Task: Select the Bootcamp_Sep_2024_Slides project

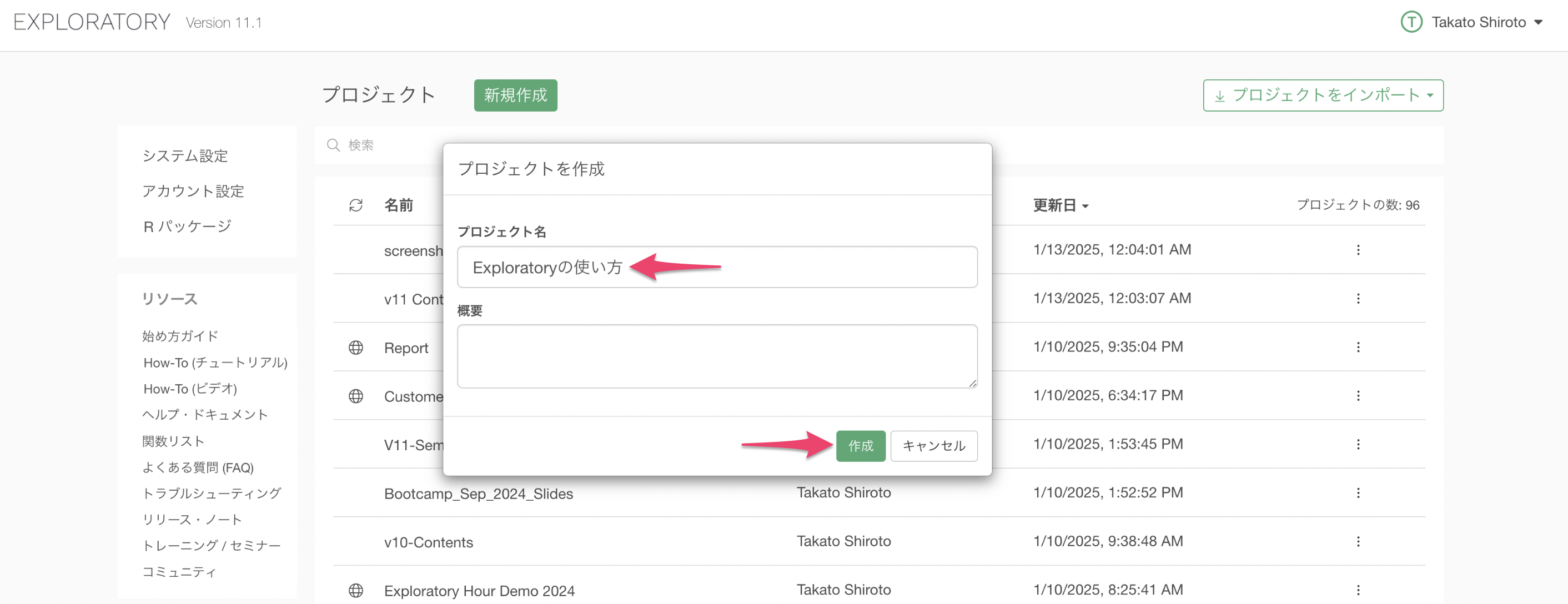Action: 479,493
